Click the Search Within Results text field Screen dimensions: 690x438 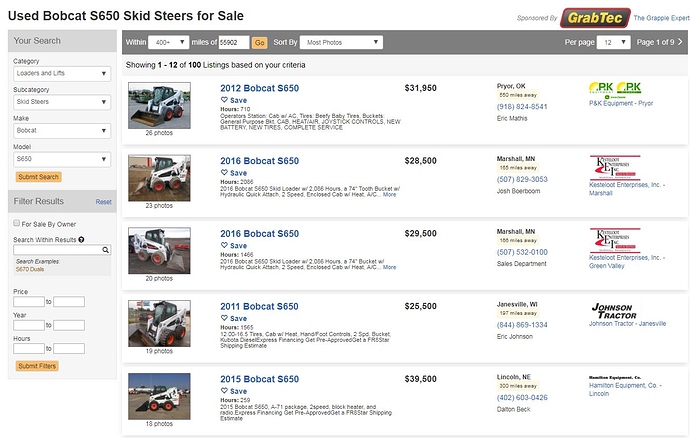pos(58,250)
